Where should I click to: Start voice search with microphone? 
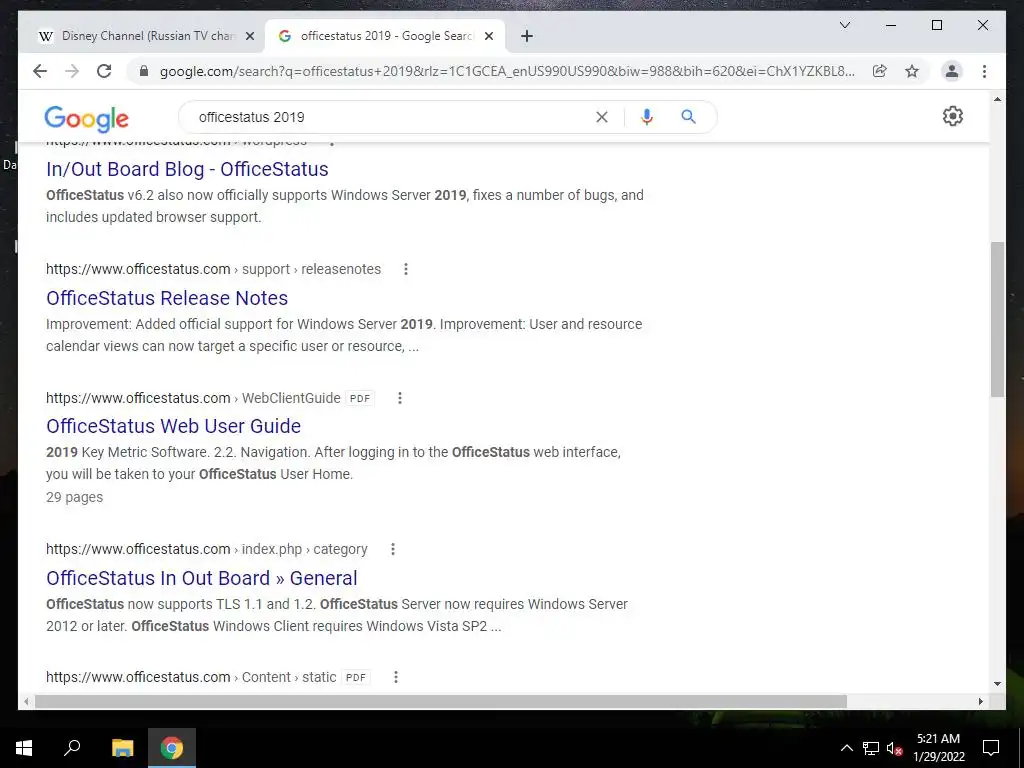pos(647,117)
